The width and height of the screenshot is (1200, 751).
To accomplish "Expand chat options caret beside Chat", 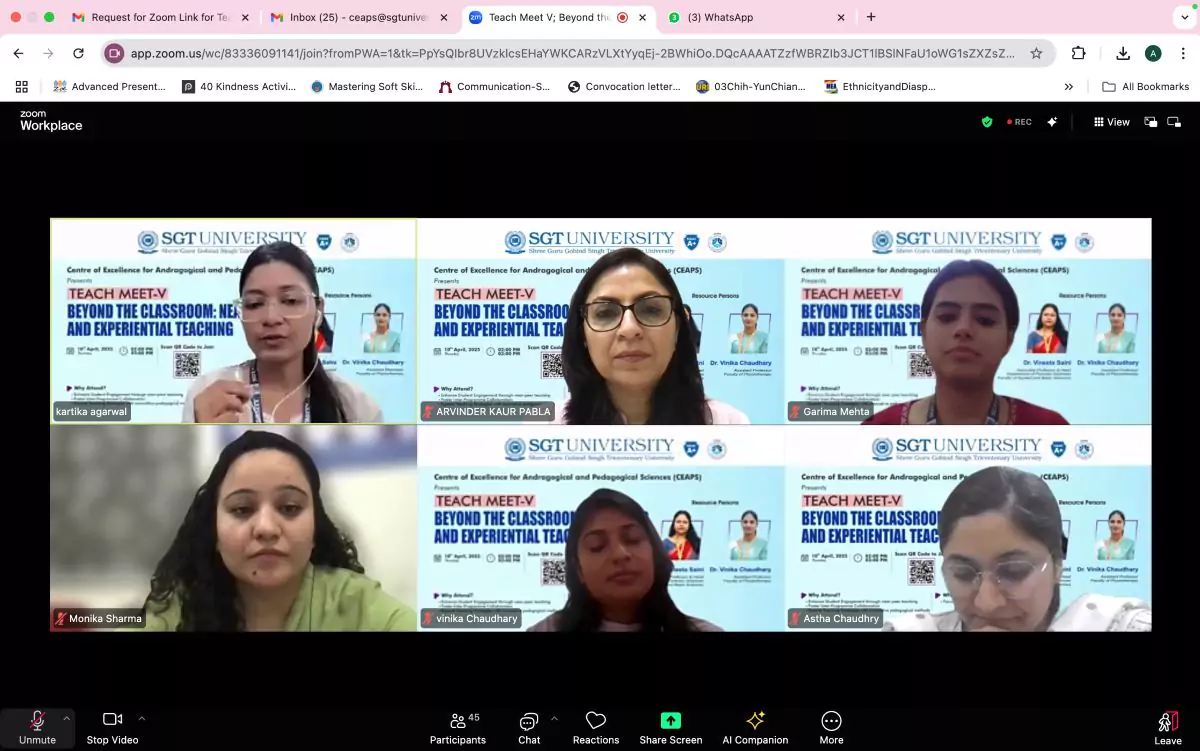I will click(x=554, y=718).
